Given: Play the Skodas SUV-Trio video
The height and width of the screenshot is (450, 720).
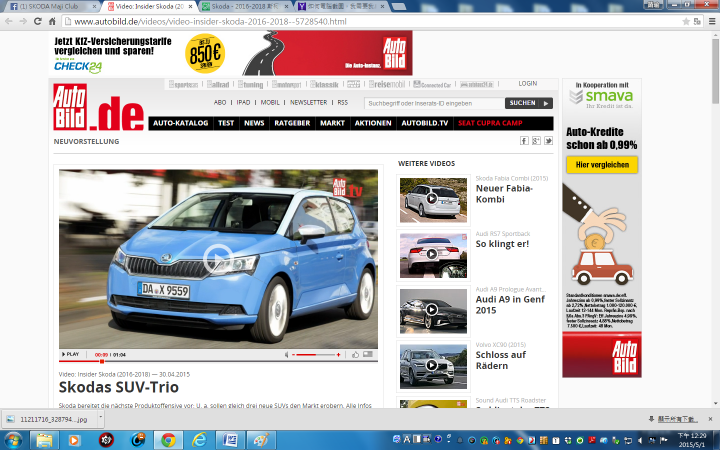Looking at the screenshot, I should [218, 259].
